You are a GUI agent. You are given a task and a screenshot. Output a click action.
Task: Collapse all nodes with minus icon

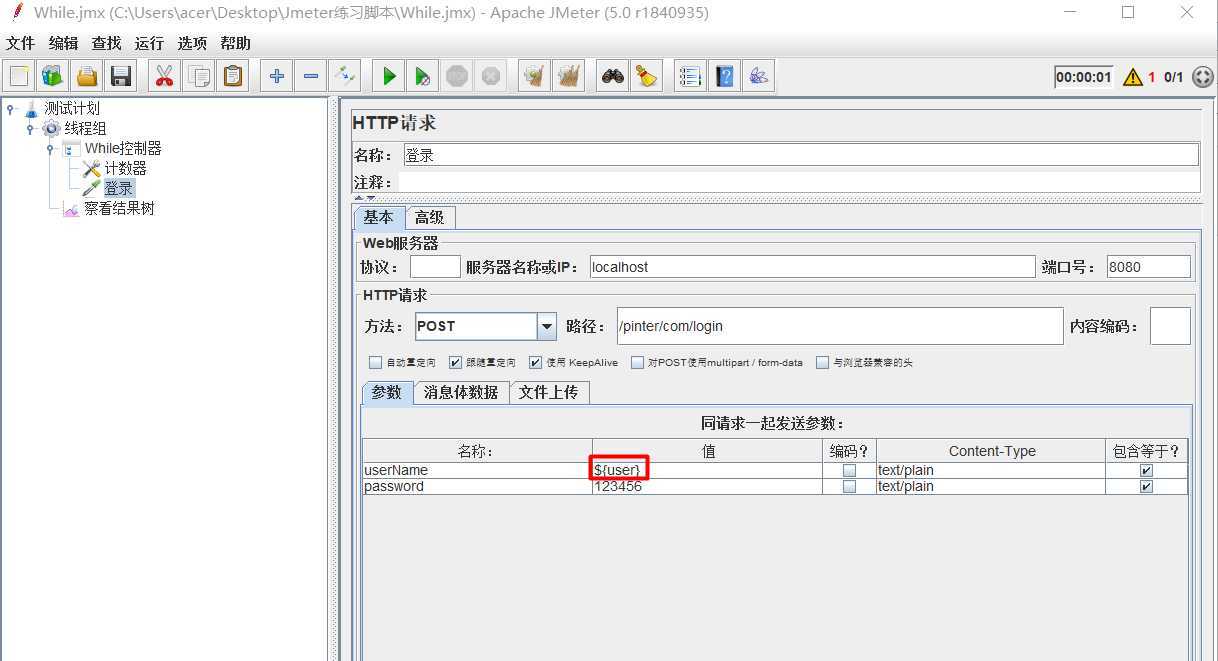(x=311, y=76)
